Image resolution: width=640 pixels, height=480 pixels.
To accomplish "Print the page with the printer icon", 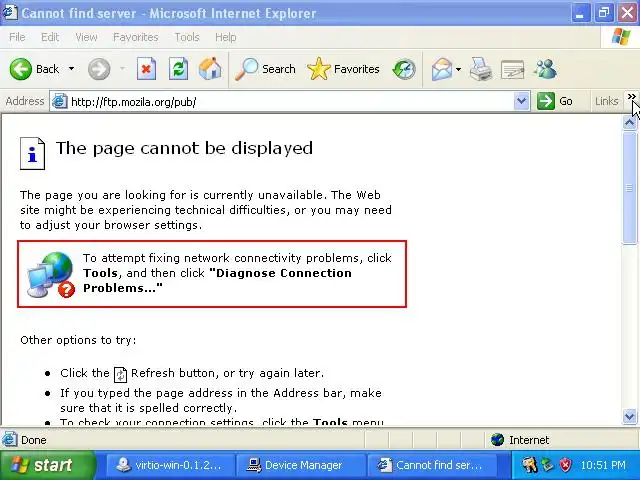I will point(481,69).
